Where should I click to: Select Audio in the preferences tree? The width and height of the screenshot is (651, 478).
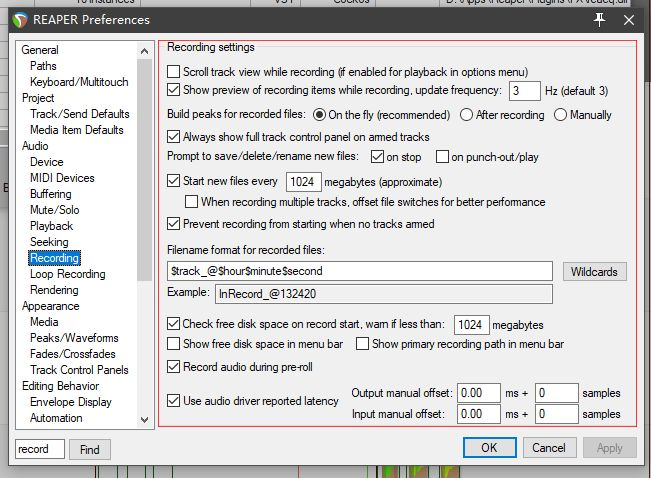35,146
